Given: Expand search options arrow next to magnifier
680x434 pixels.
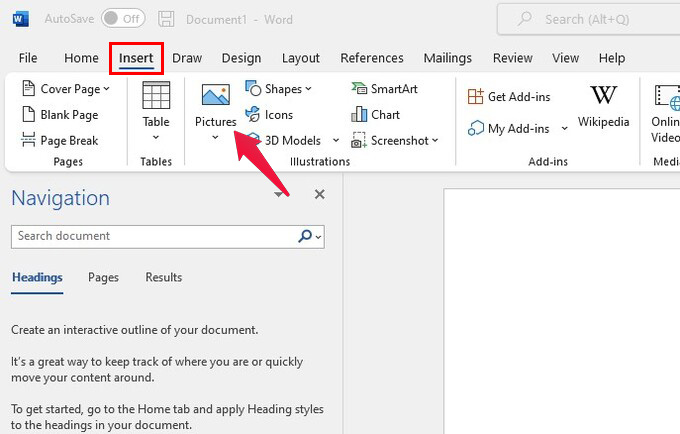Looking at the screenshot, I should pyautogui.click(x=318, y=237).
